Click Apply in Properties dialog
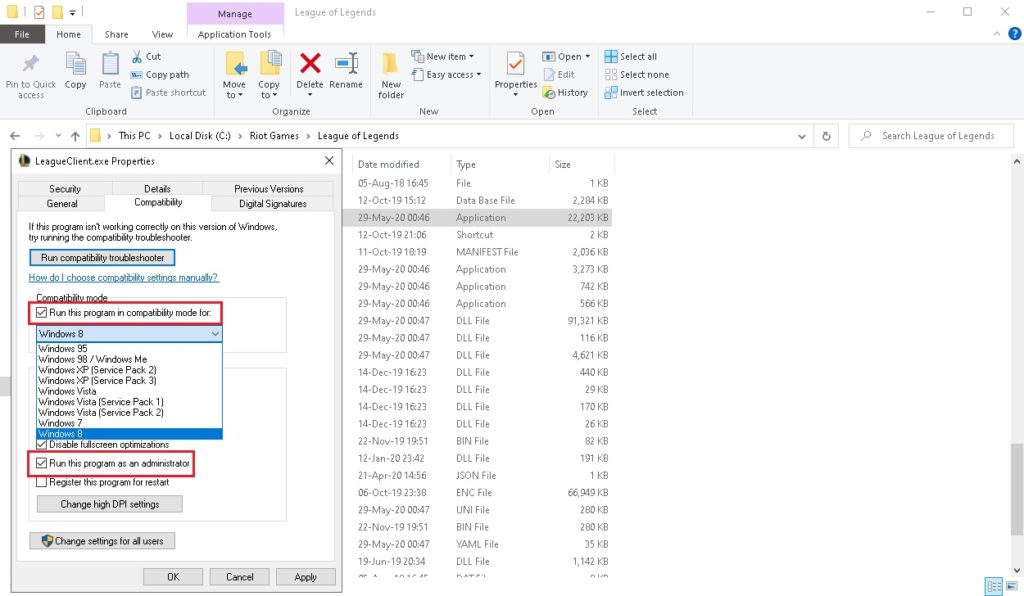 pos(306,577)
